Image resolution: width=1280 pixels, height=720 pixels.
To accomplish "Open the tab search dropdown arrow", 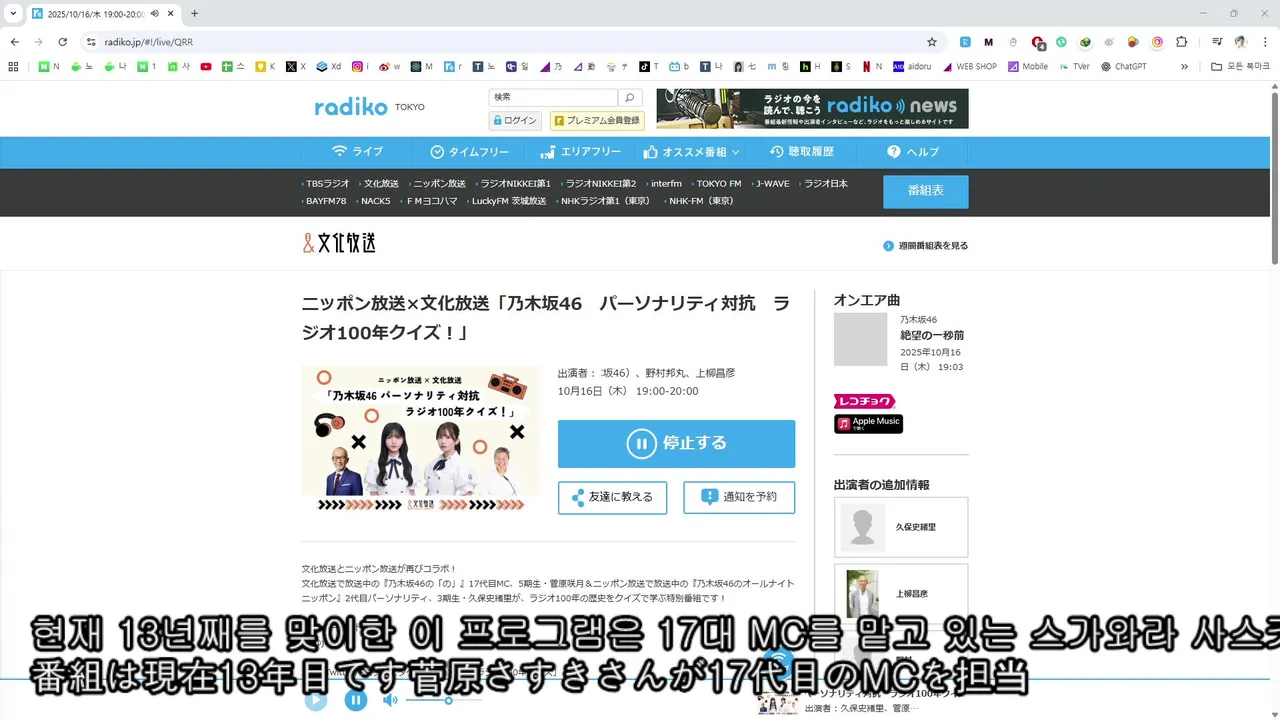I will coord(13,13).
